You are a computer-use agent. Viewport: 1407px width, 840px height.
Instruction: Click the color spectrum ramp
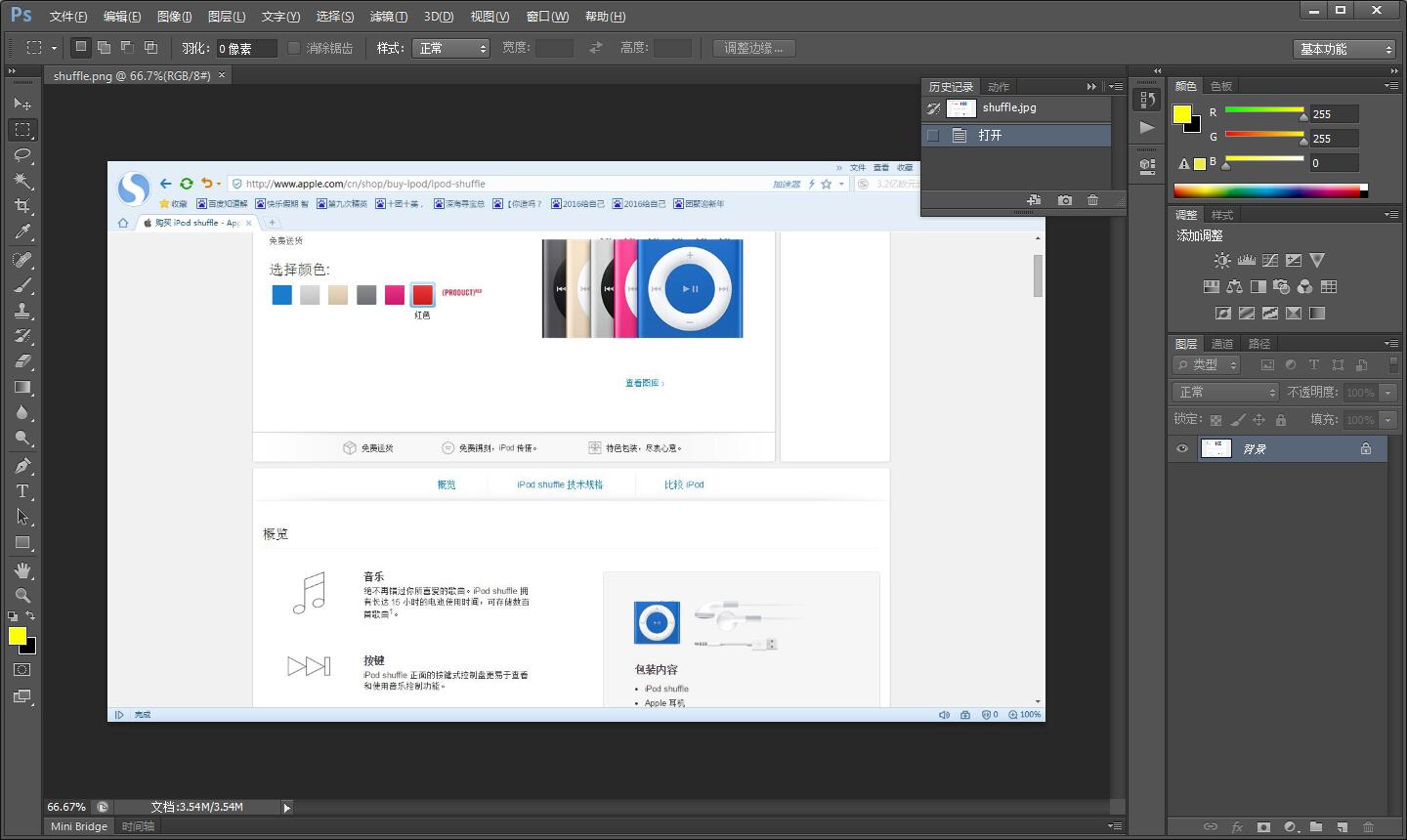coord(1270,191)
